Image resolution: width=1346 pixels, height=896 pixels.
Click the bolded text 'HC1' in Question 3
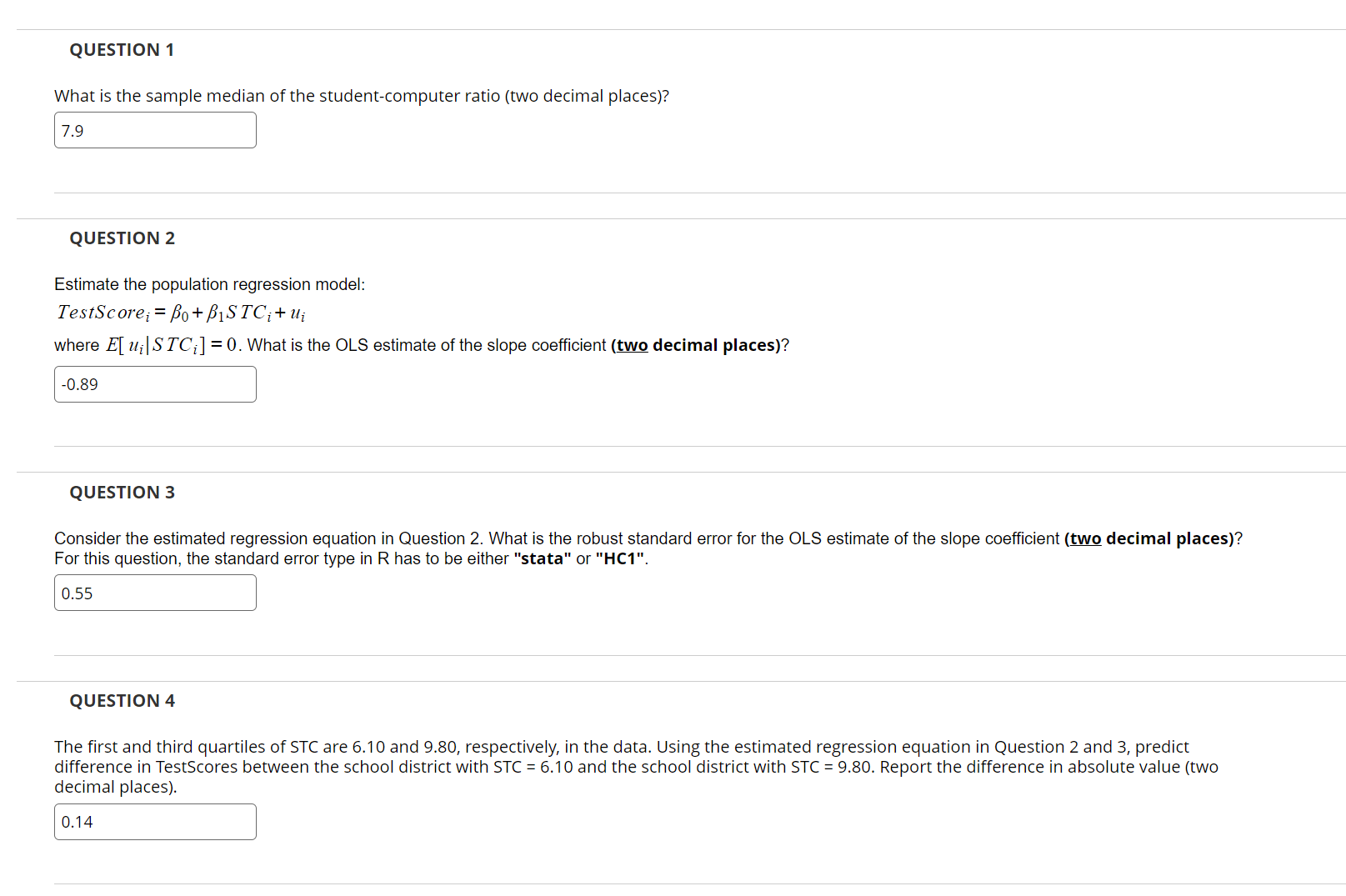click(621, 558)
